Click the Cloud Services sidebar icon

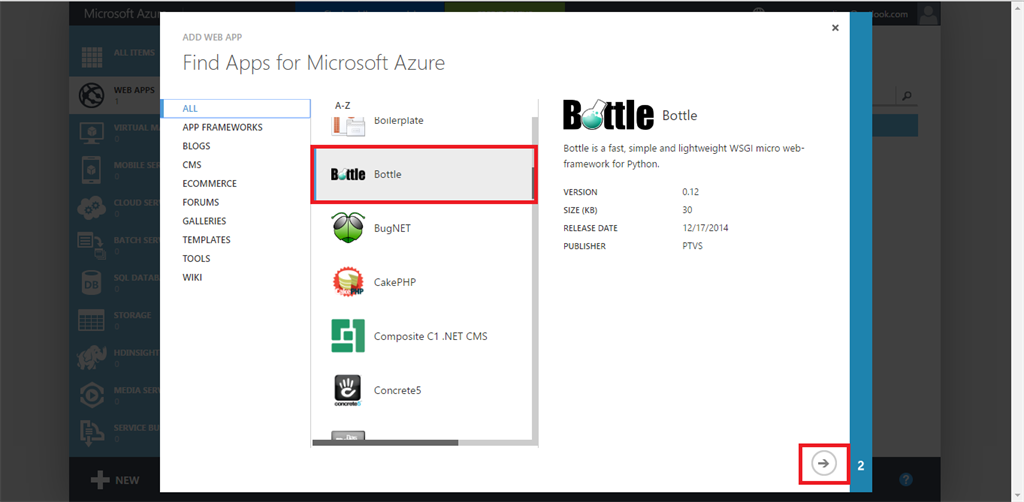pos(92,208)
